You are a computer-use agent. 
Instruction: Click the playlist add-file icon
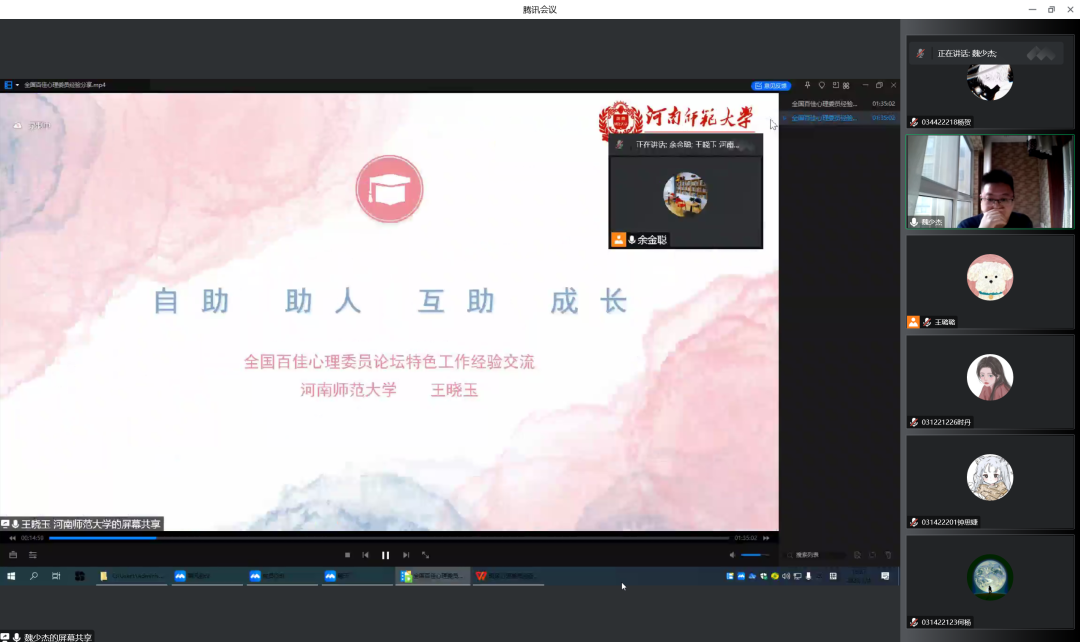(x=858, y=555)
